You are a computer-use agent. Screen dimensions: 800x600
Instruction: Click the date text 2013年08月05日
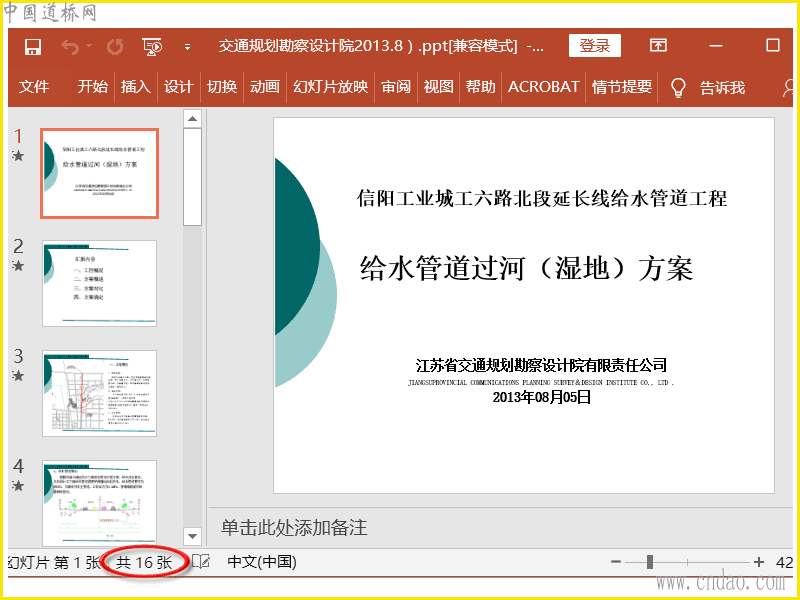pos(541,397)
